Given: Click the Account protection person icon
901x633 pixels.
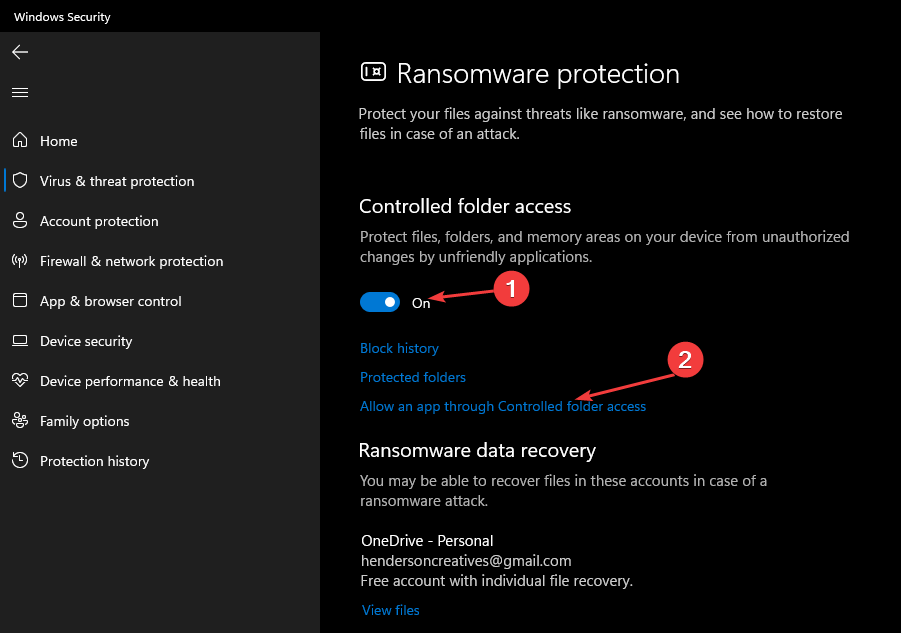Looking at the screenshot, I should 20,221.
